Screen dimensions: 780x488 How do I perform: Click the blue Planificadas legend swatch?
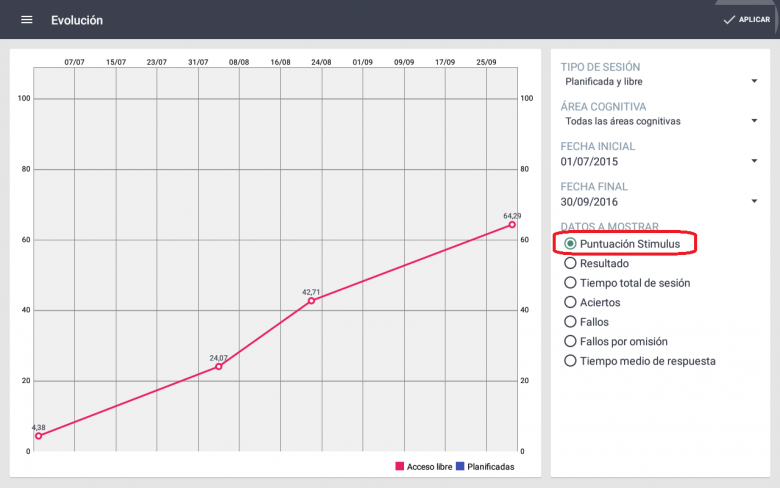459,467
